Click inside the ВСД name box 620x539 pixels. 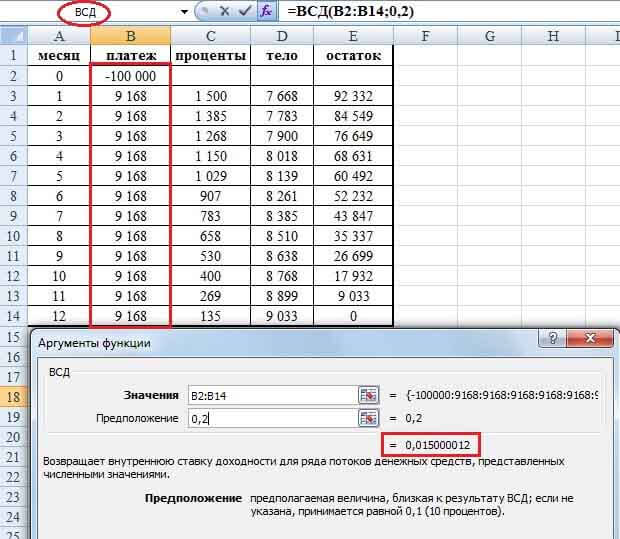point(100,12)
